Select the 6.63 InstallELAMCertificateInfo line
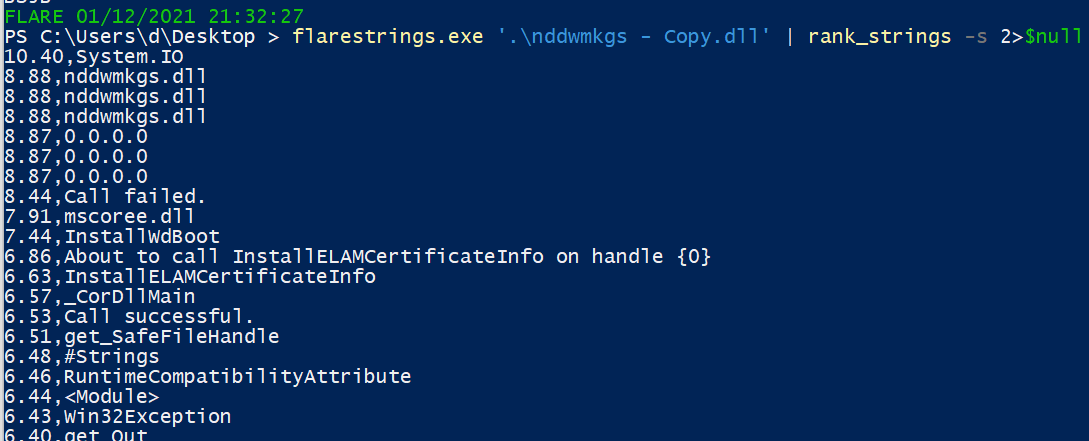The image size is (1089, 441). pyautogui.click(x=190, y=276)
